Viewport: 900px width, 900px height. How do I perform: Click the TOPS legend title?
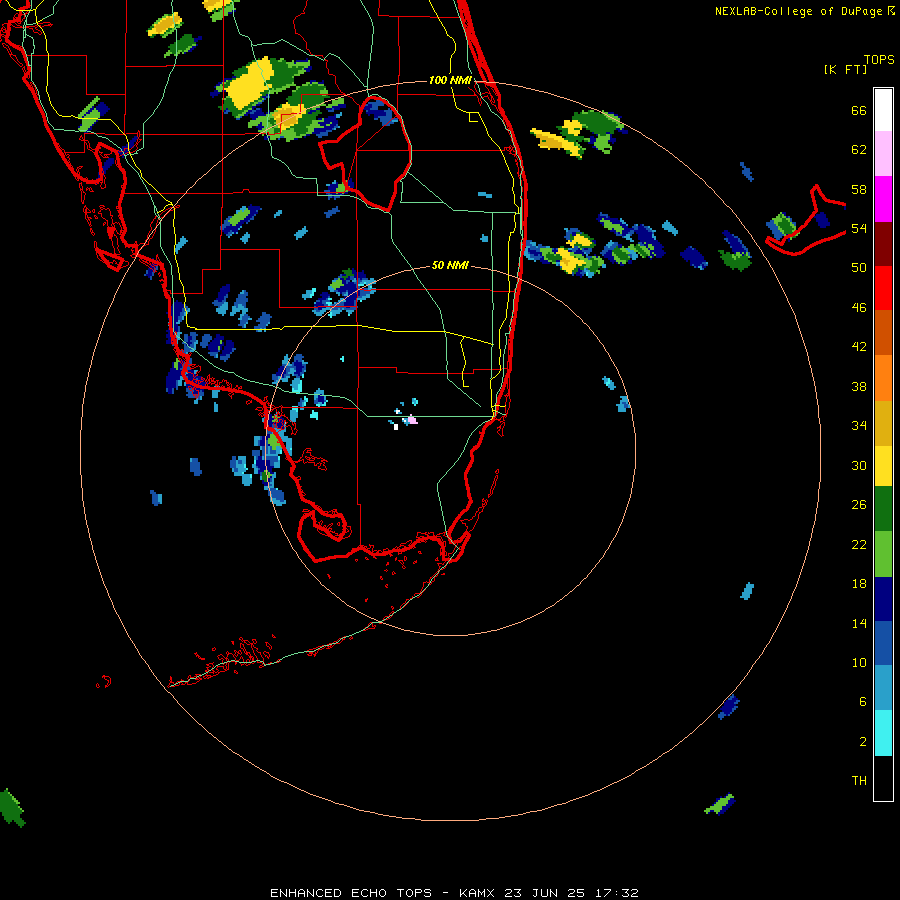tap(879, 59)
